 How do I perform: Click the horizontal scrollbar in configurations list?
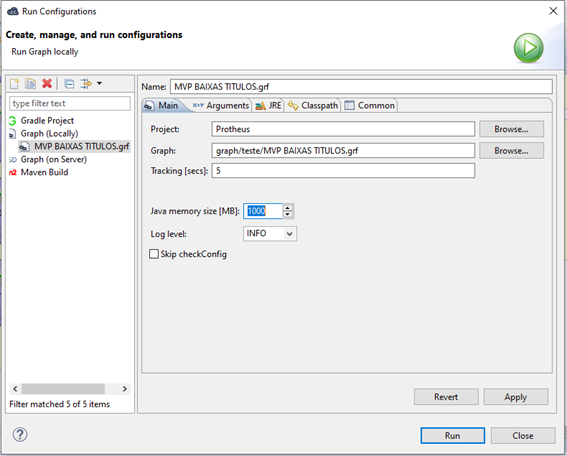[63, 389]
